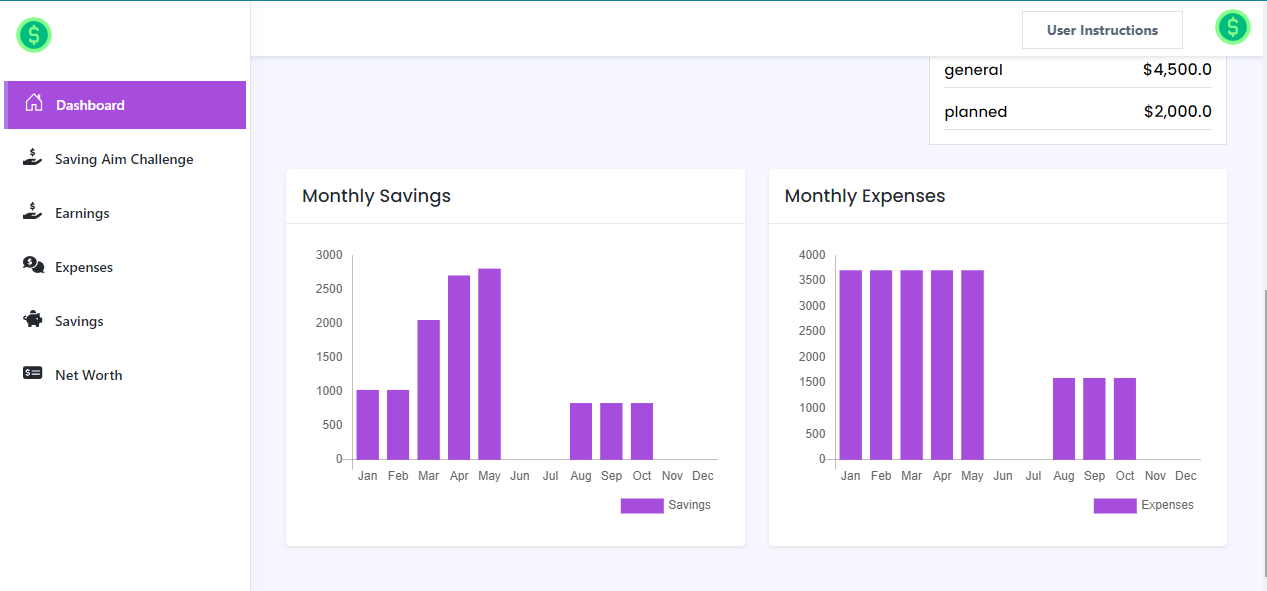This screenshot has width=1267, height=591.
Task: Click the hand-with-dollar icon beside Earnings
Action: [x=33, y=212]
